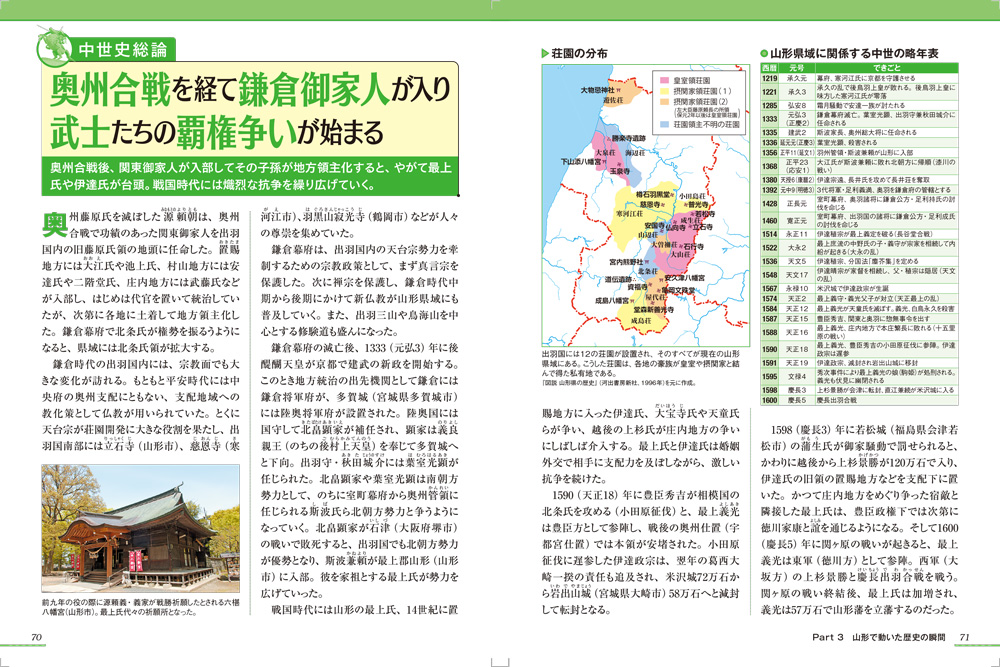Click the 遊佐荘 label on the map
1000x667 pixels.
613,100
